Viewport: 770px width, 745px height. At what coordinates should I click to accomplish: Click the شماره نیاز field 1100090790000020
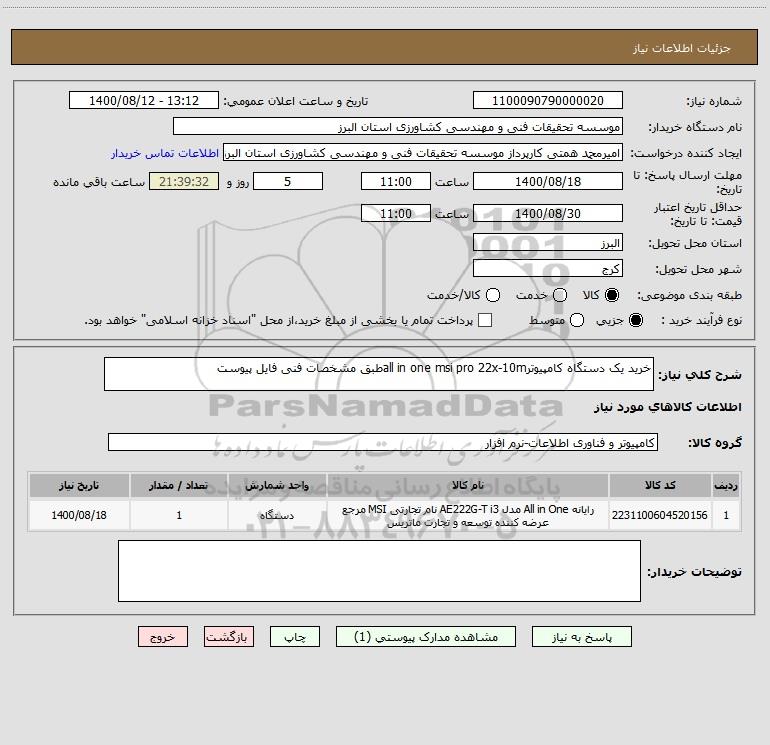(x=548, y=100)
